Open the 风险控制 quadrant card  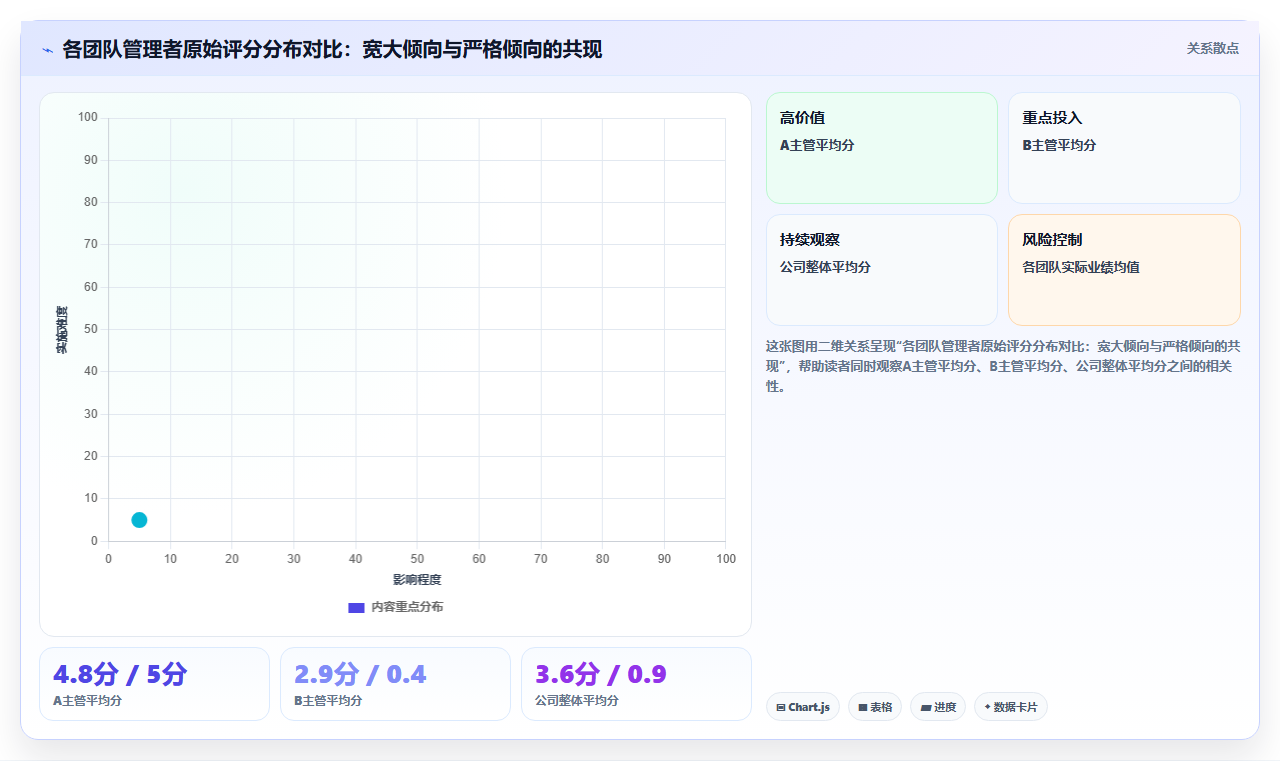coord(1124,270)
